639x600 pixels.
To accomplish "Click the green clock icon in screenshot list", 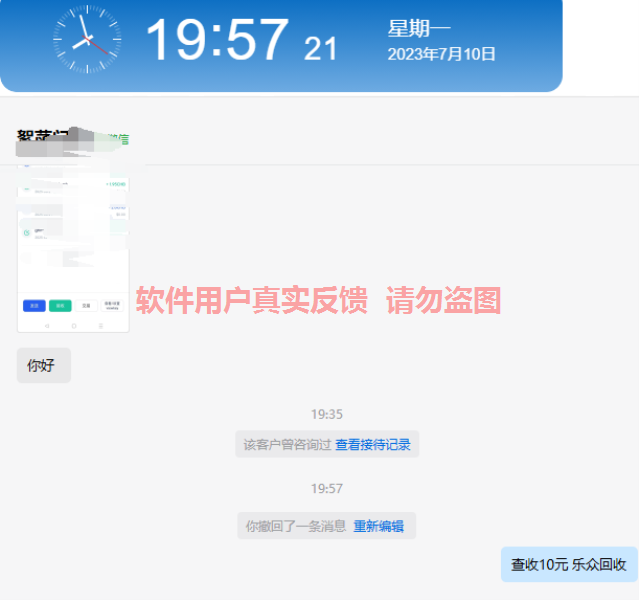I will (x=28, y=232).
